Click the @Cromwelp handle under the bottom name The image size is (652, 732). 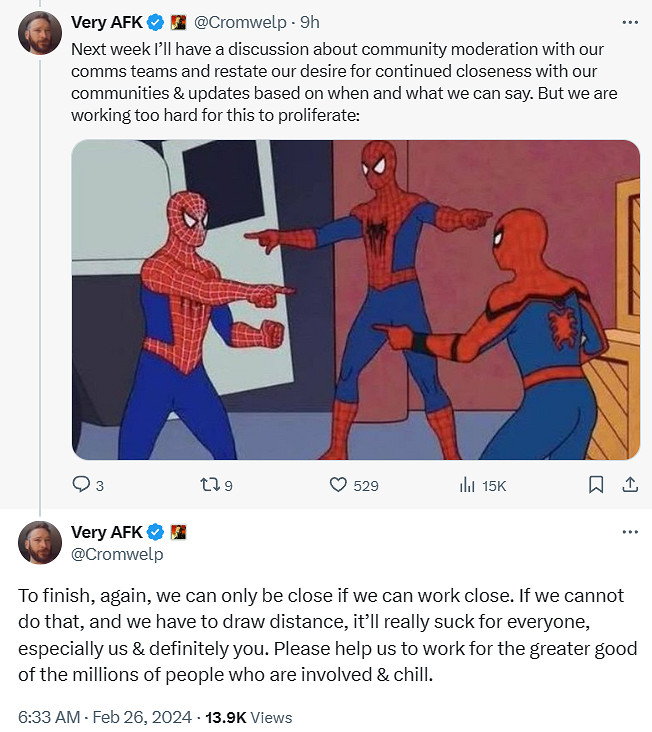(x=117, y=553)
